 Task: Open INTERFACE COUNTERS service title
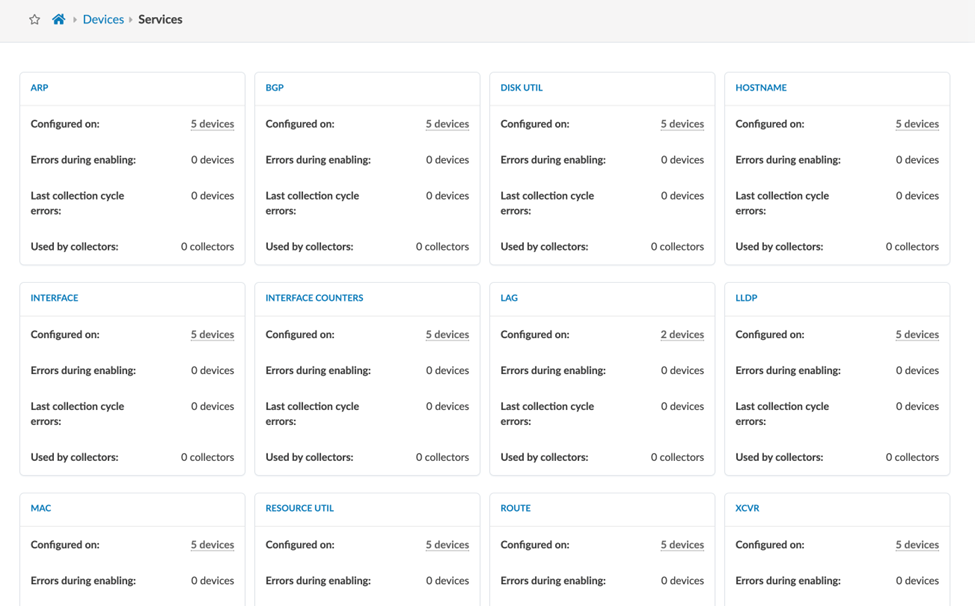(314, 298)
